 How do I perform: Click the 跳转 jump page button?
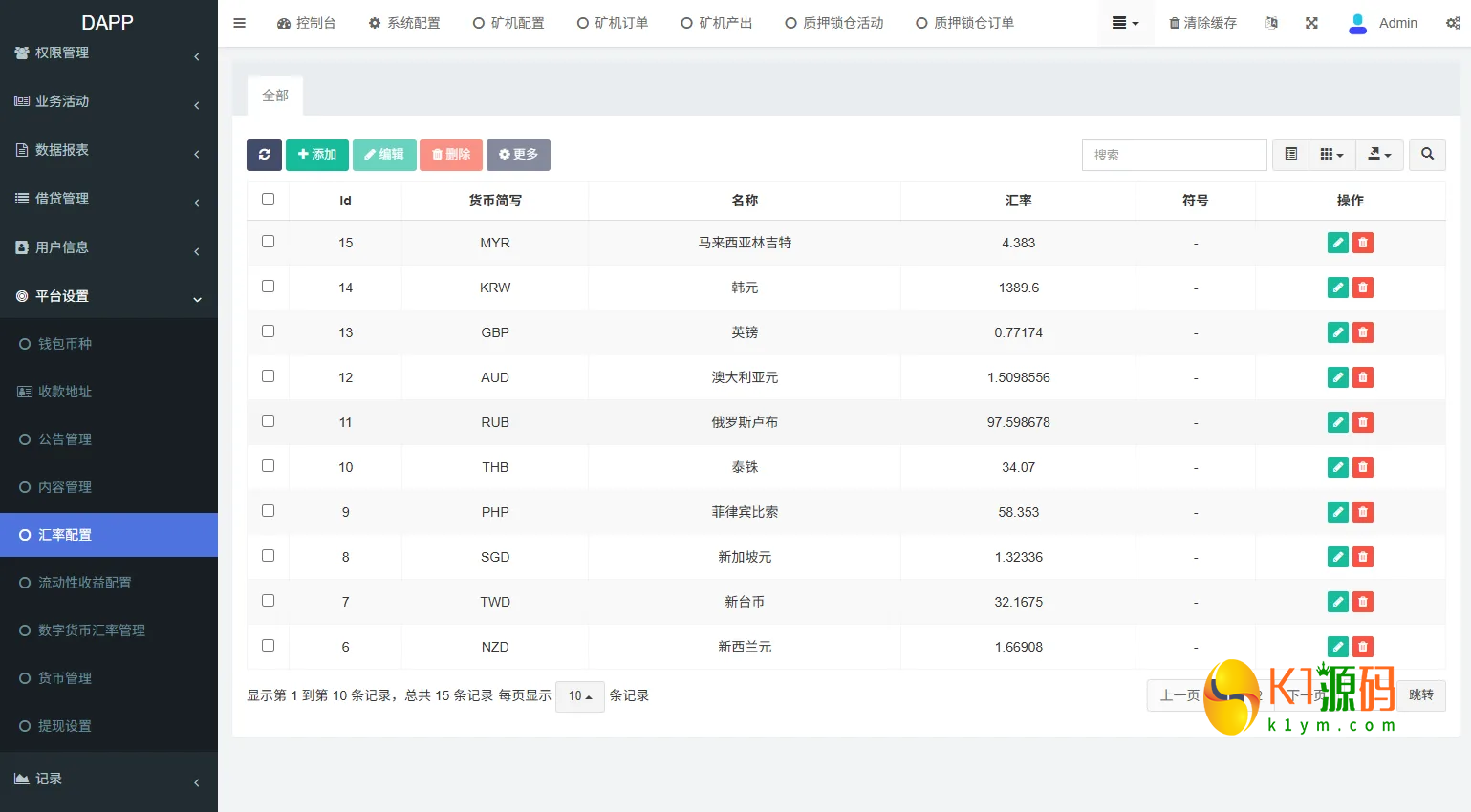tap(1421, 695)
